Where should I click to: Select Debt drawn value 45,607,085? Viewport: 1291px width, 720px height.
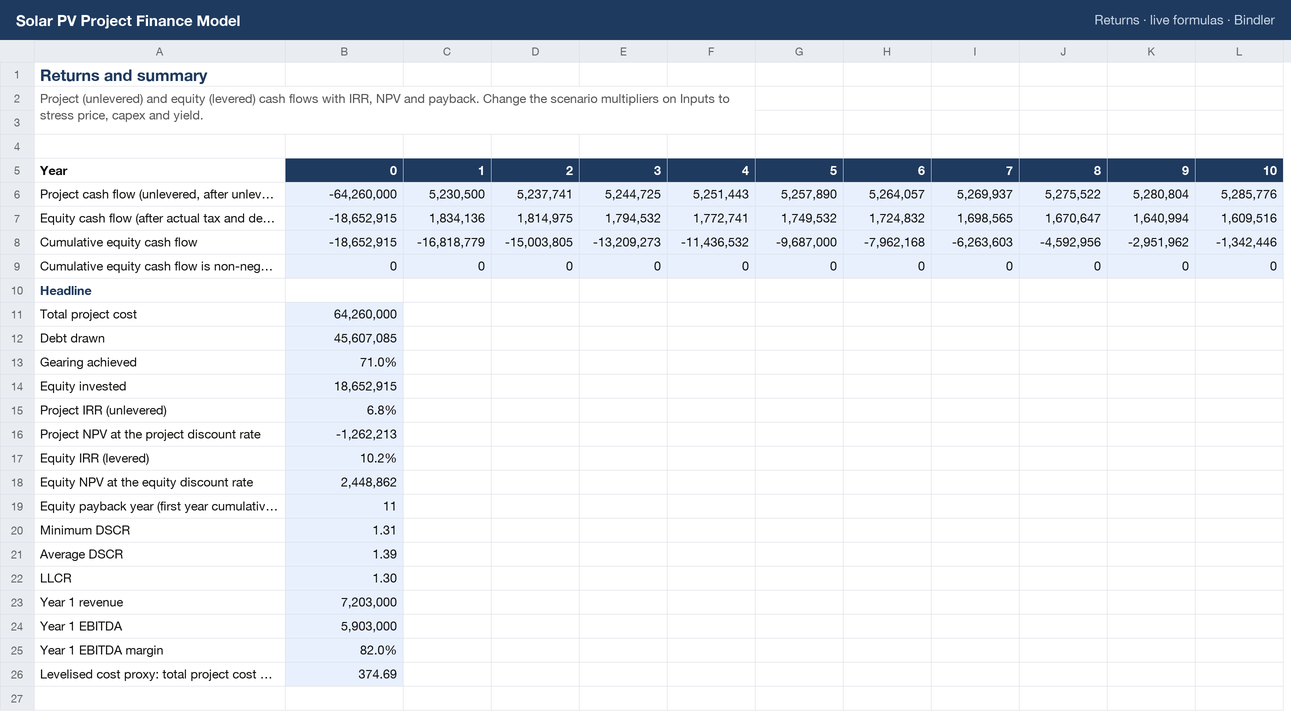(x=344, y=338)
